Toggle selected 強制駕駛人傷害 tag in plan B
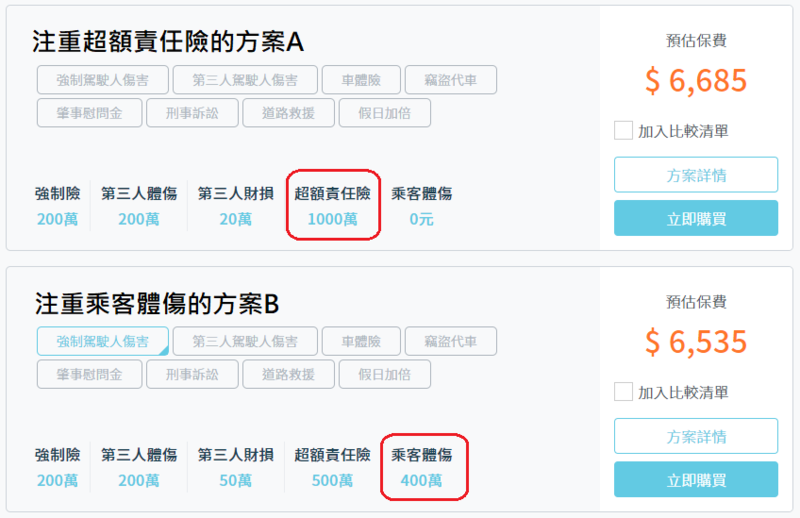800x518 pixels. (x=103, y=341)
